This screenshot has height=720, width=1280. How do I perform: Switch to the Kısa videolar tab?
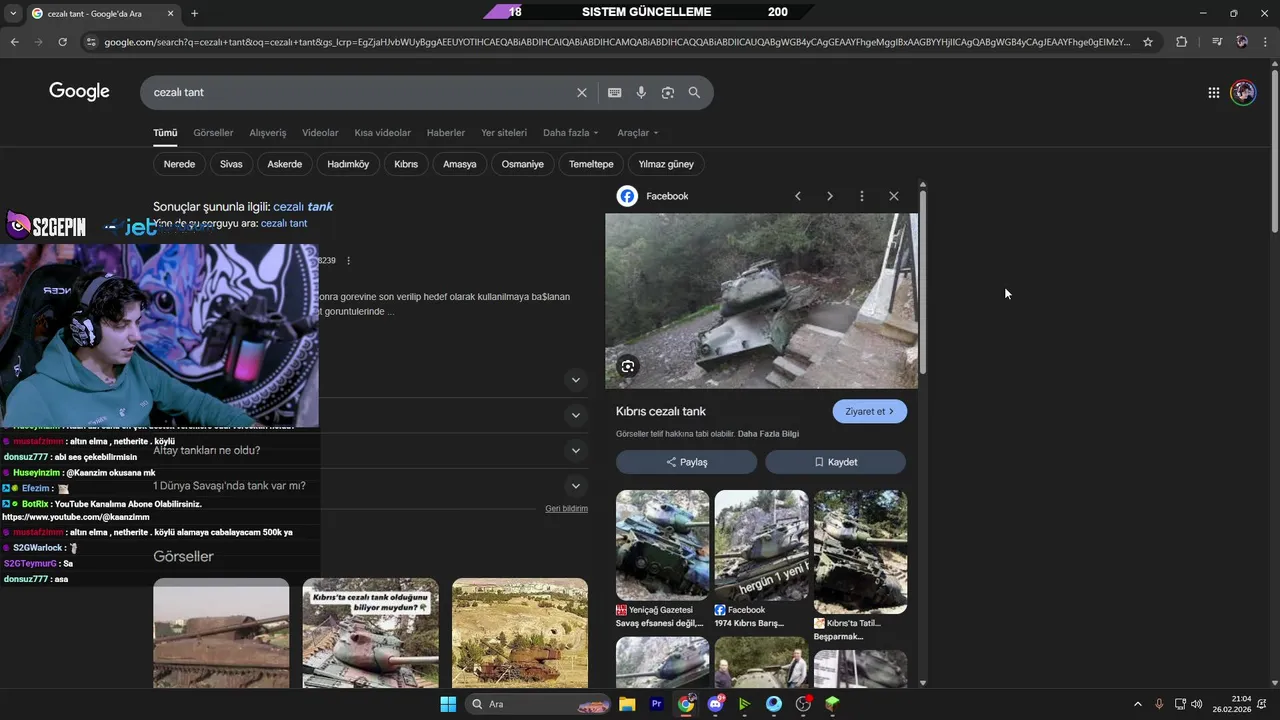click(382, 132)
